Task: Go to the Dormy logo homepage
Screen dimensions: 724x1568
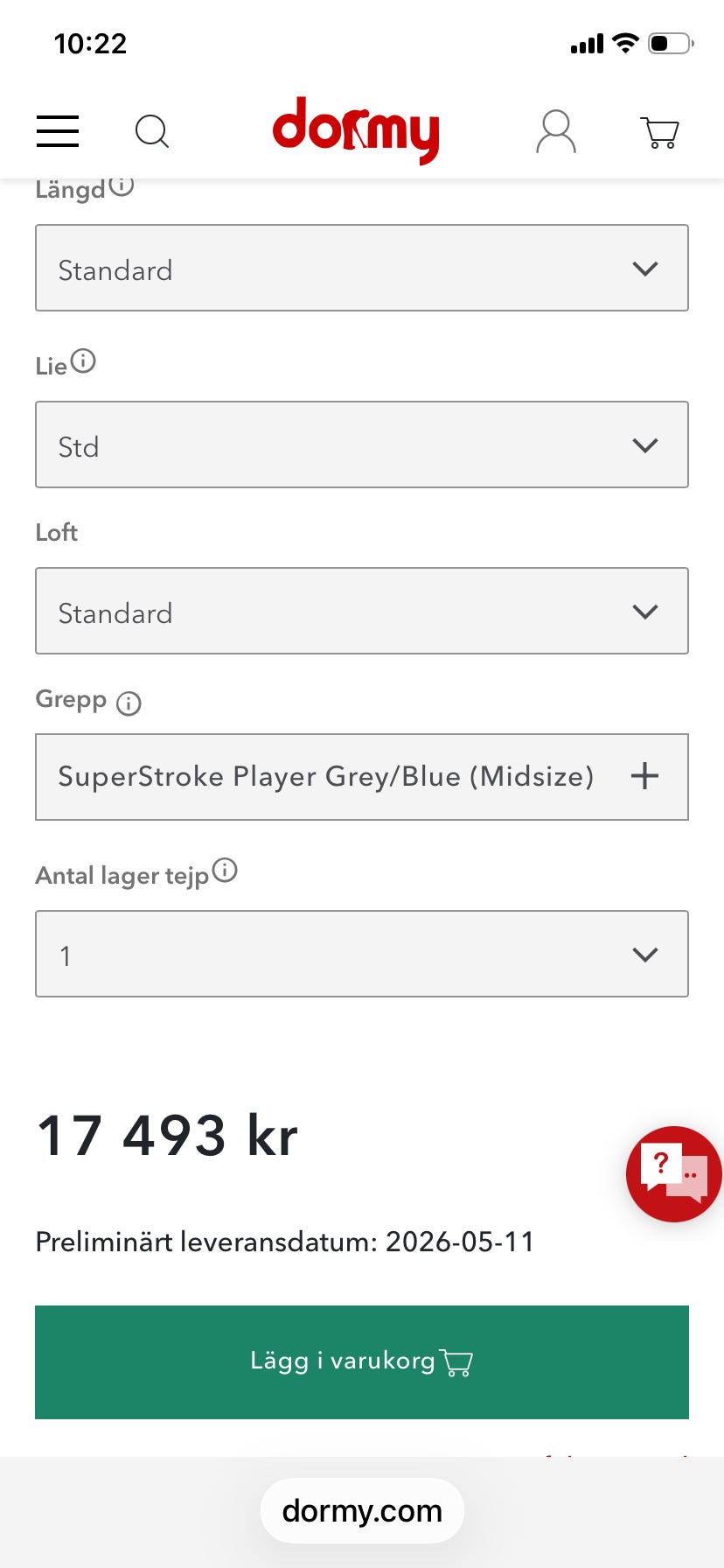Action: coord(355,130)
